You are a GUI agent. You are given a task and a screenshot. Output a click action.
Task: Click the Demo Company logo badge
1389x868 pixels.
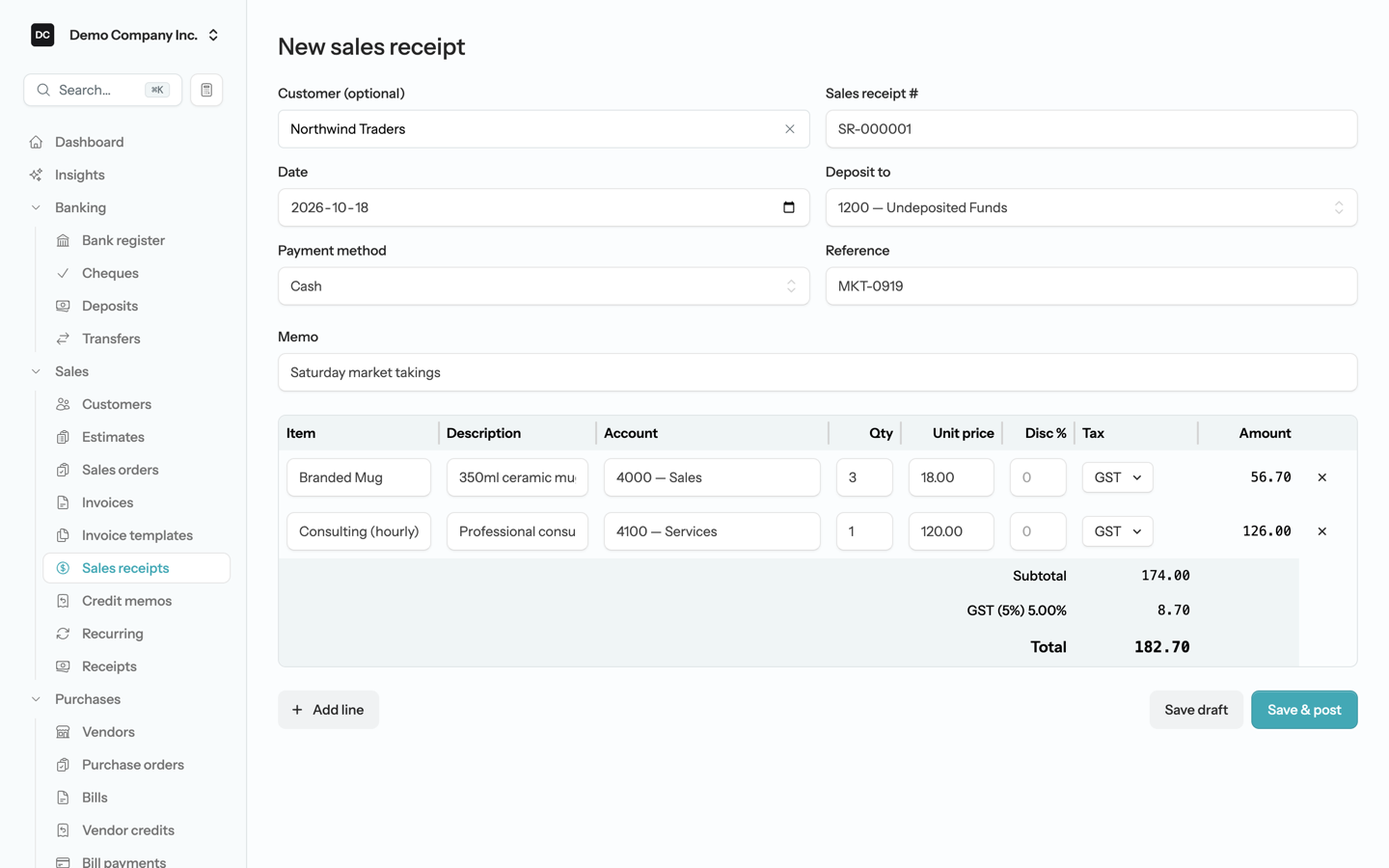[x=42, y=35]
